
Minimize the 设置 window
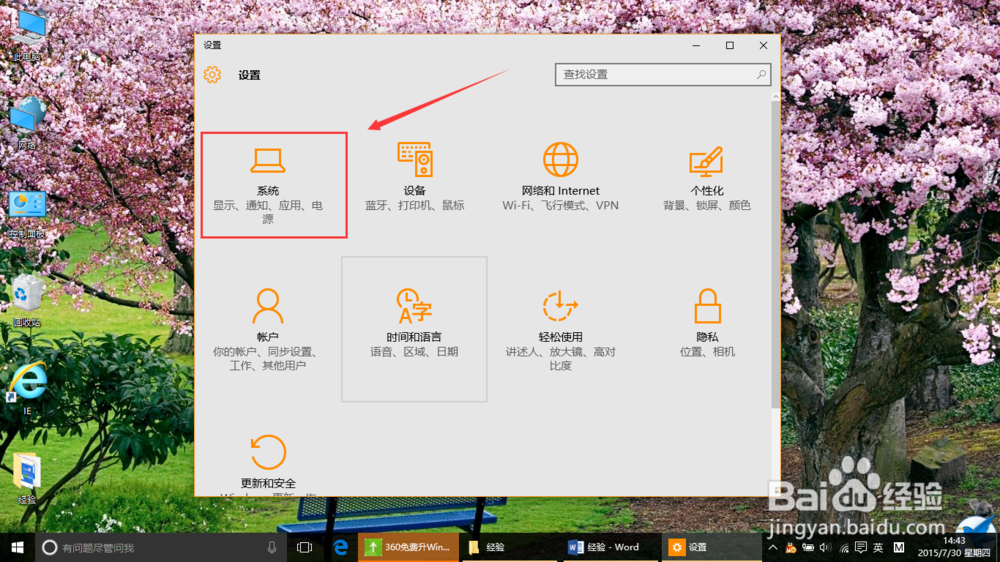(x=696, y=45)
